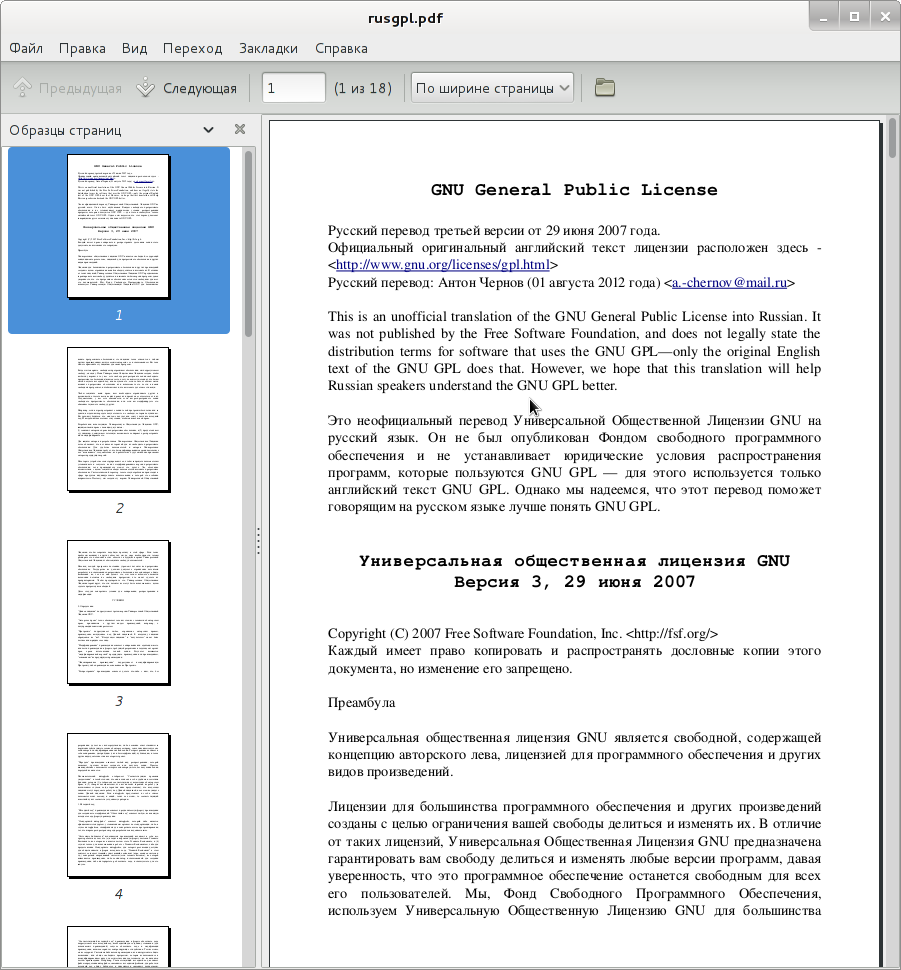Image resolution: width=901 pixels, height=970 pixels.
Task: Close the Образцы страниц side panel
Action: coord(240,129)
